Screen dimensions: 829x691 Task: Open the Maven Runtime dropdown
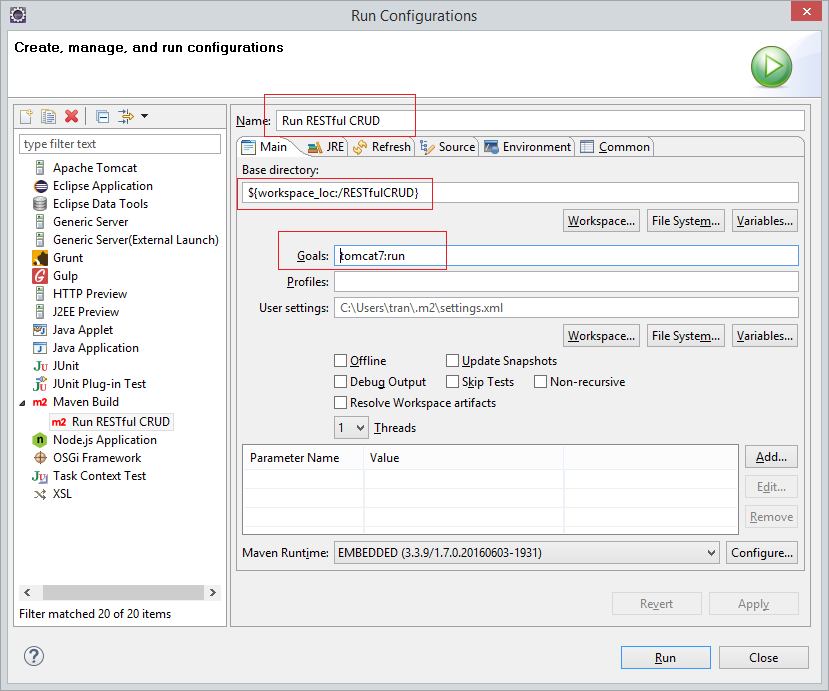(527, 552)
